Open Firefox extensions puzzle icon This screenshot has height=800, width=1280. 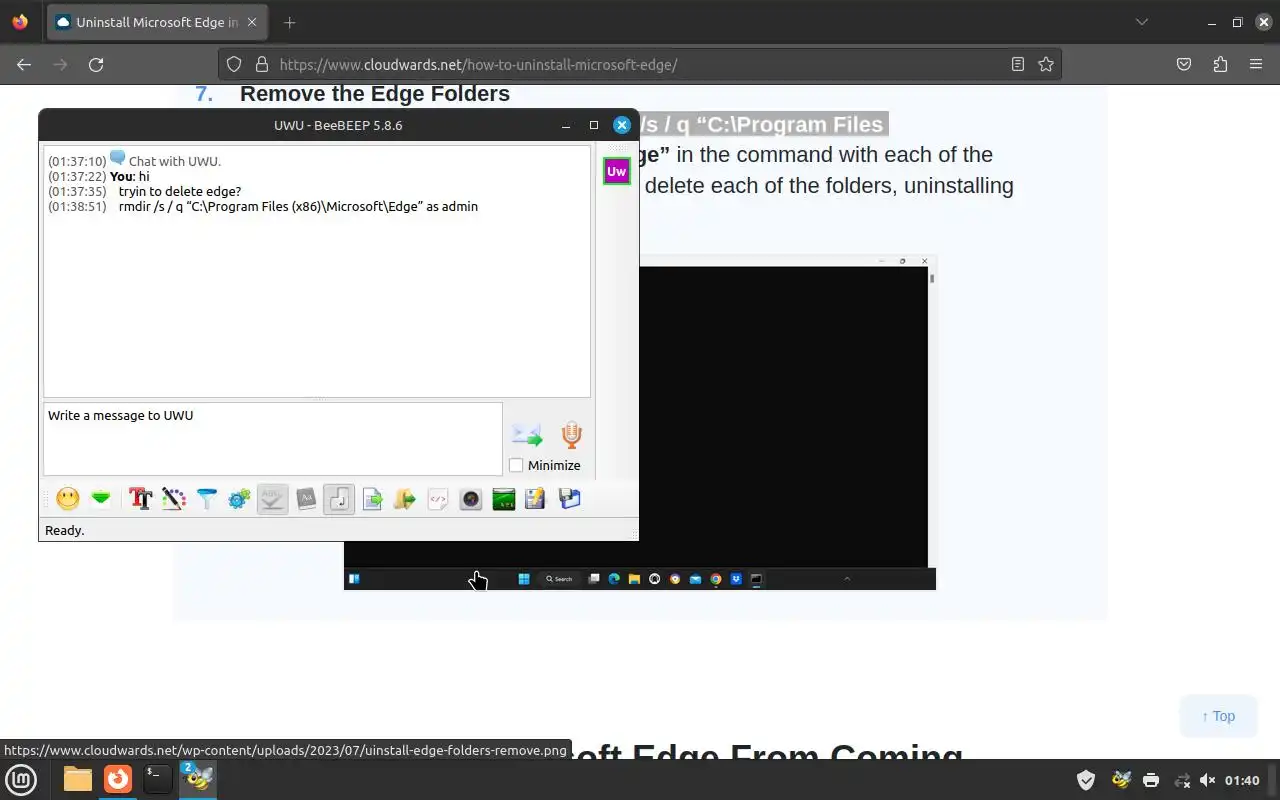(x=1220, y=64)
